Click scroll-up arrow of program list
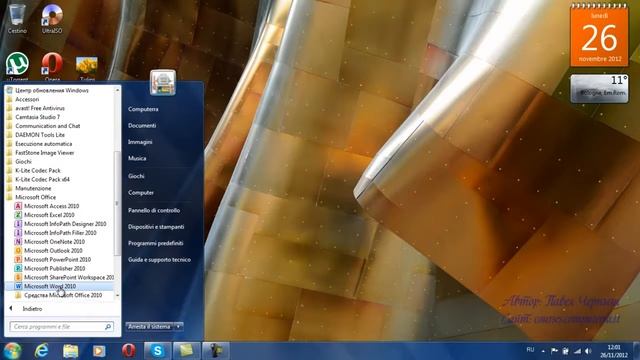The width and height of the screenshot is (640, 360). 118,89
